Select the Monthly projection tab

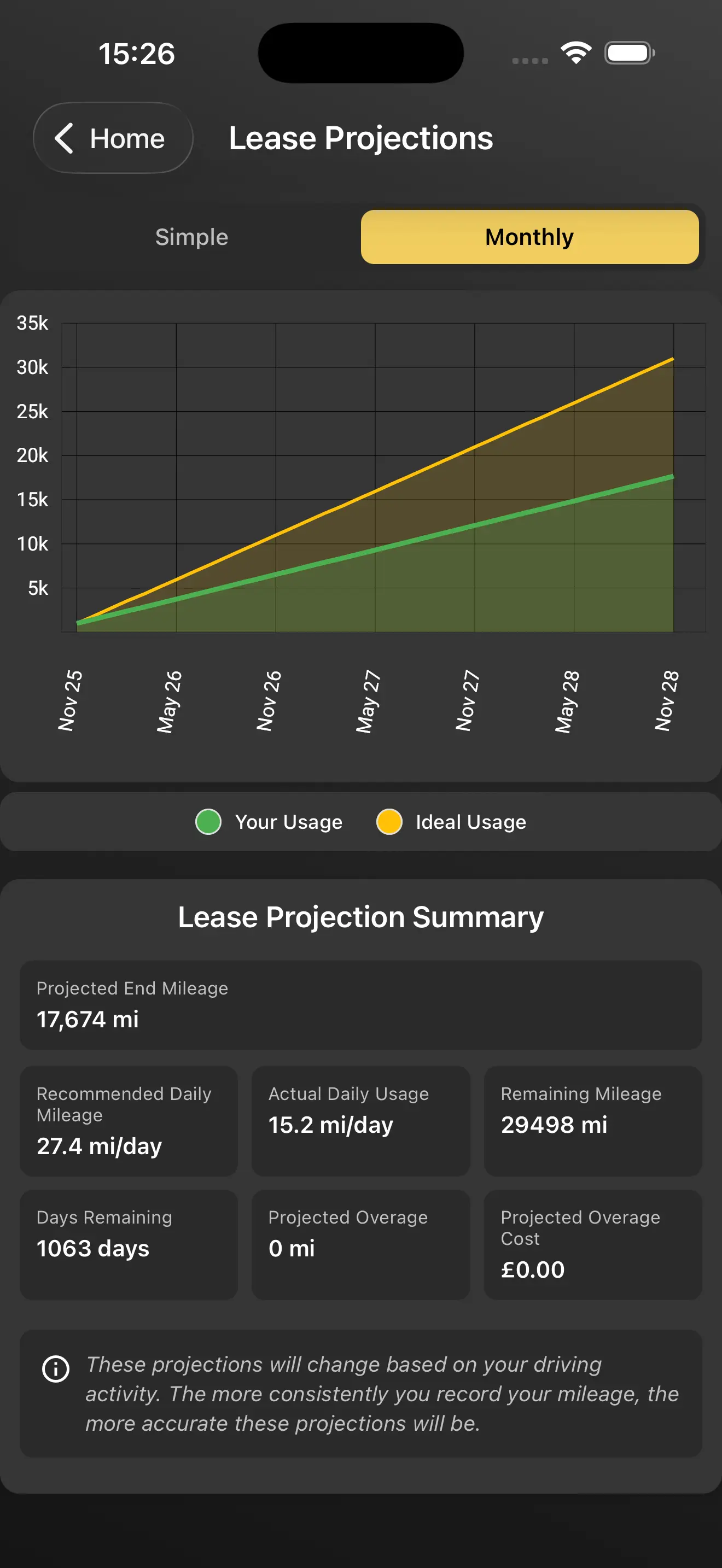(x=529, y=237)
